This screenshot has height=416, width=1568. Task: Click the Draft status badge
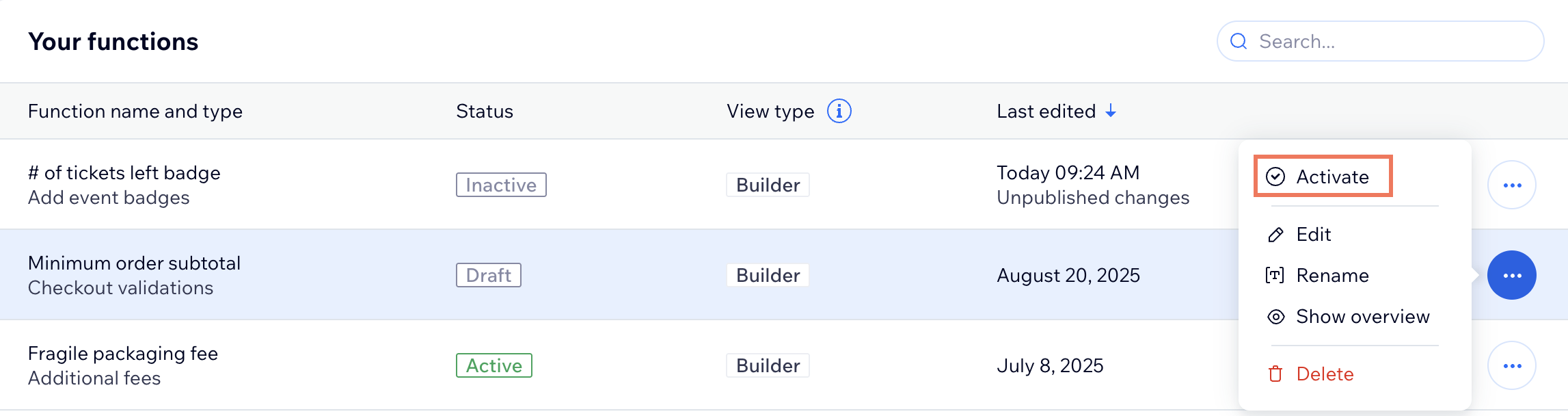point(488,275)
